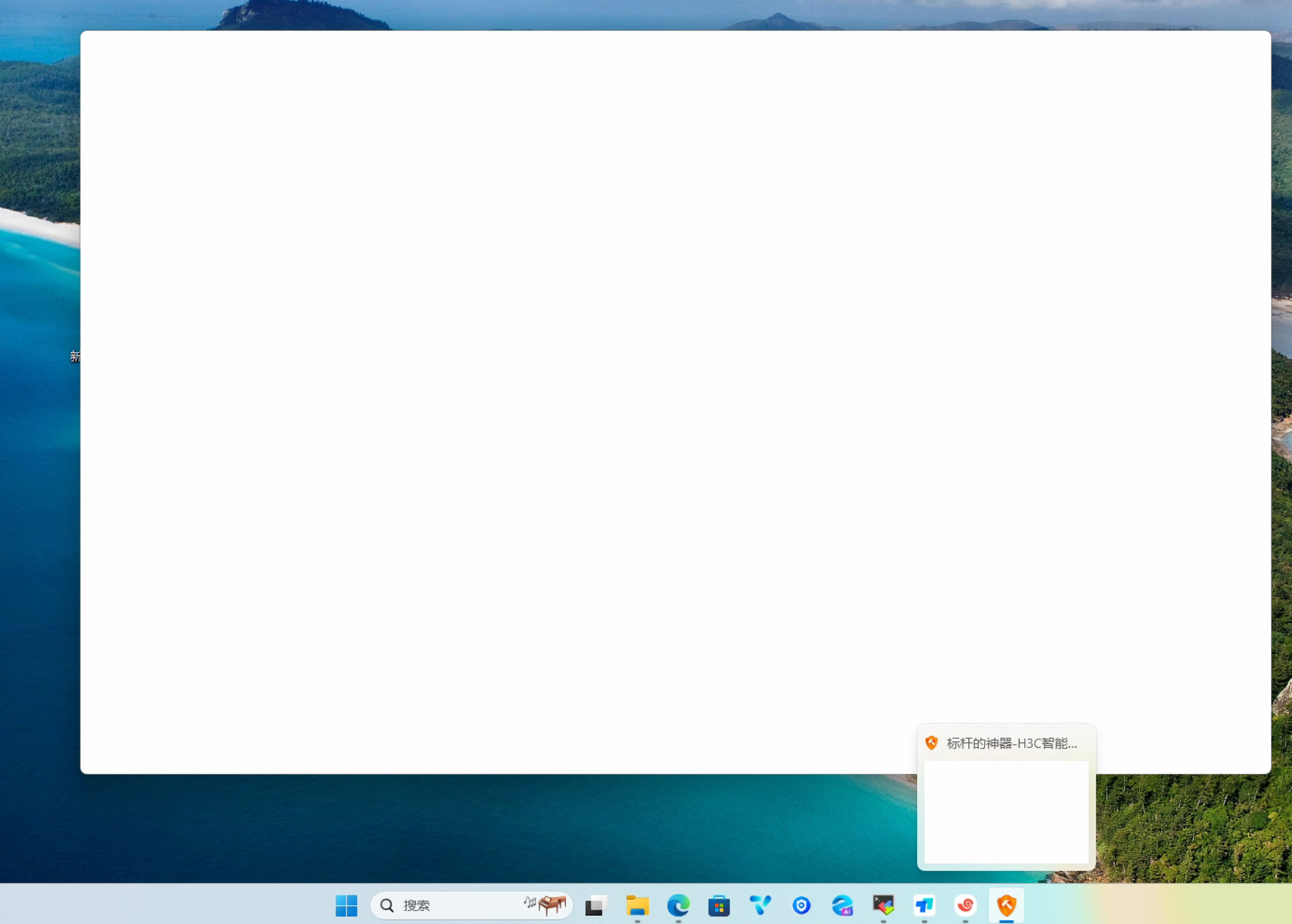Open the terminal icon with colored diamond
Image resolution: width=1292 pixels, height=924 pixels.
pos(883,905)
